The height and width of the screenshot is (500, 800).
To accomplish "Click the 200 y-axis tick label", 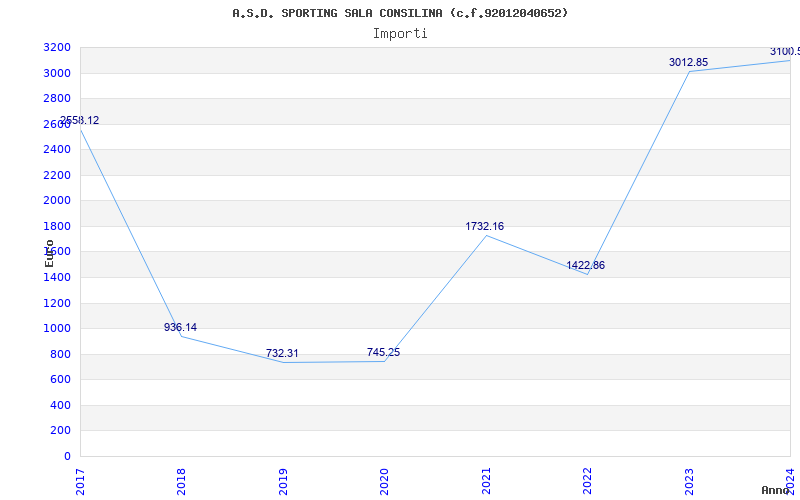I will click(61, 431).
